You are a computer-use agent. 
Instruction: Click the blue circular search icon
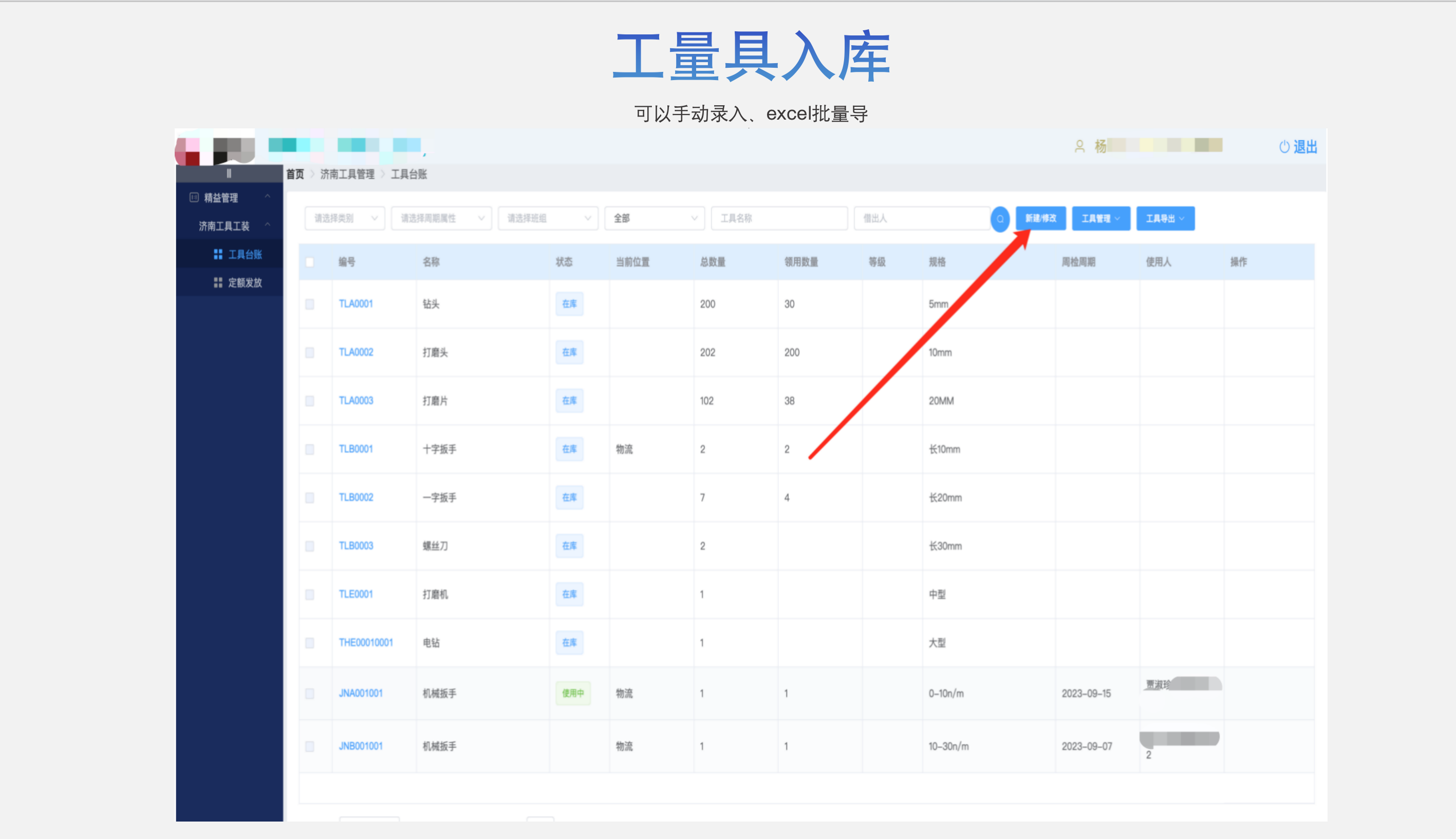(x=999, y=219)
